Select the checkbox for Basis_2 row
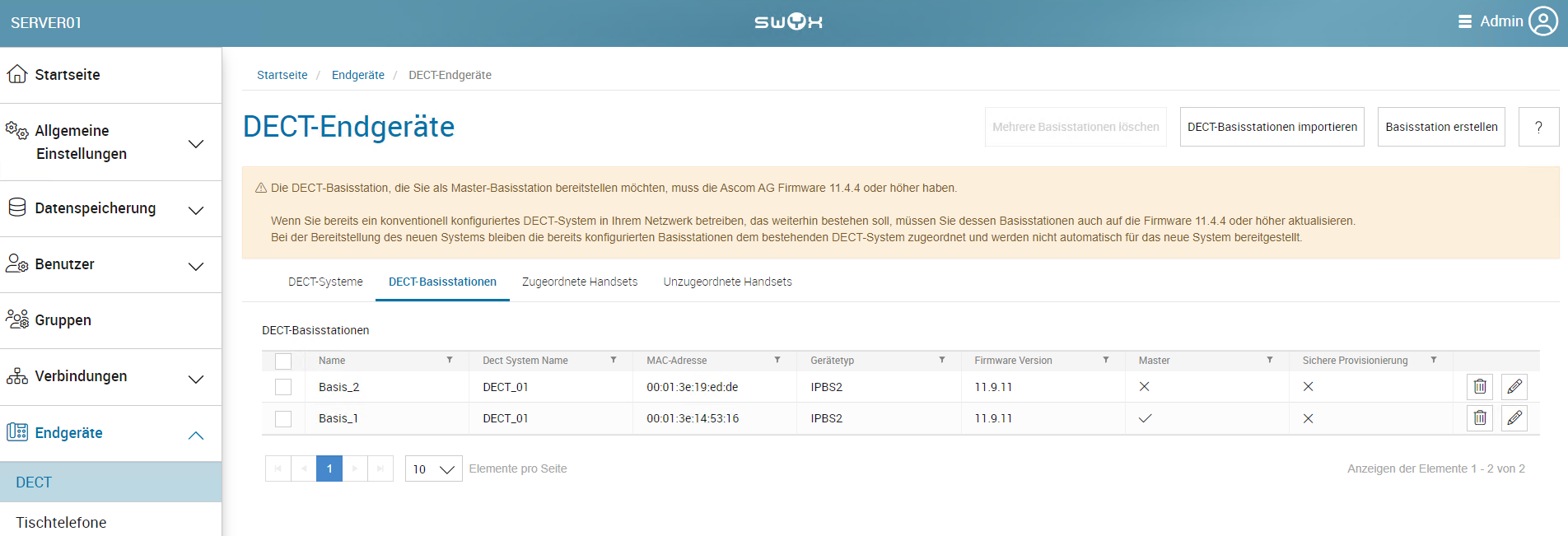Image resolution: width=1568 pixels, height=536 pixels. tap(283, 387)
